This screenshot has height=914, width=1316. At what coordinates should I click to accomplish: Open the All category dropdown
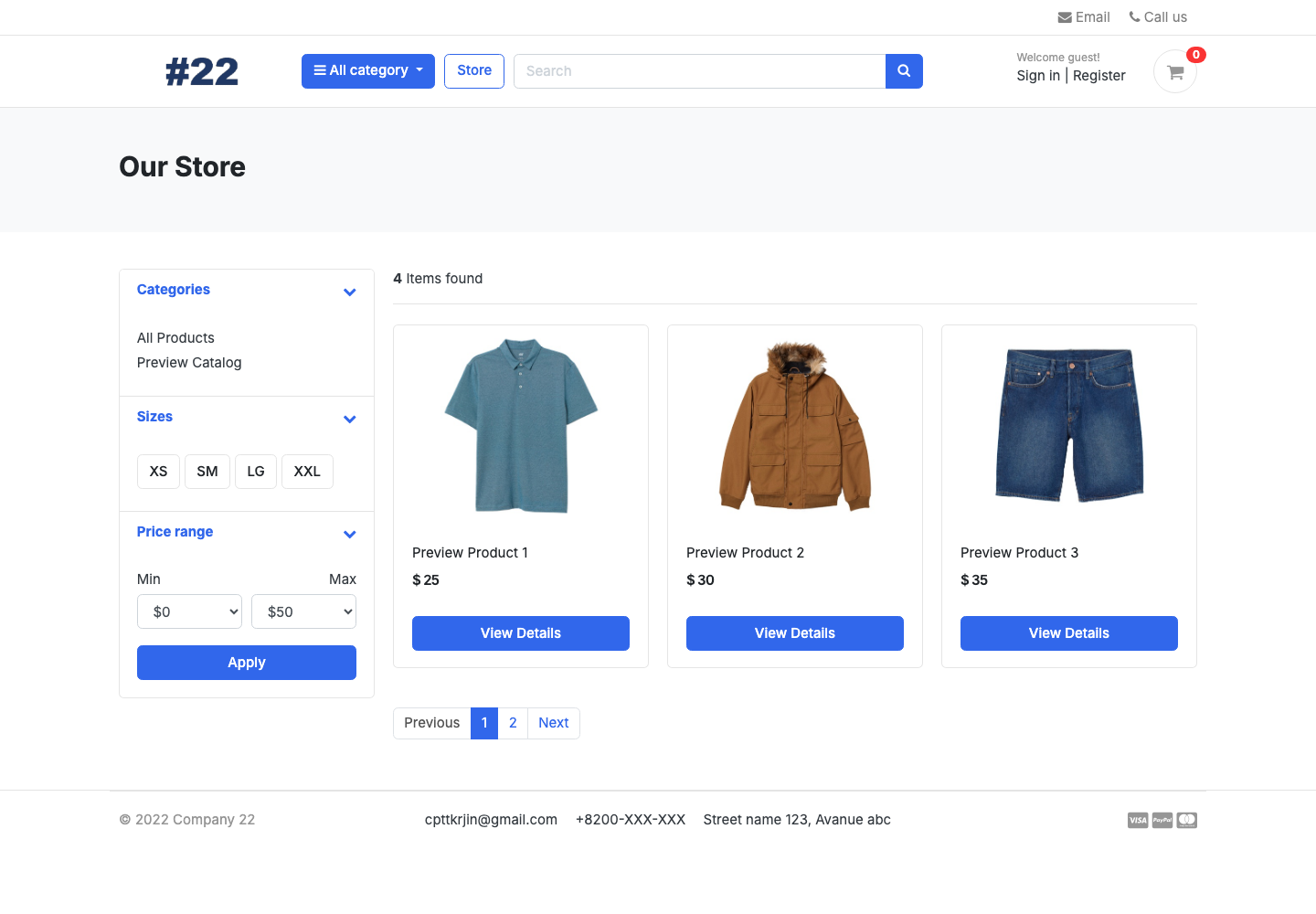(x=368, y=71)
